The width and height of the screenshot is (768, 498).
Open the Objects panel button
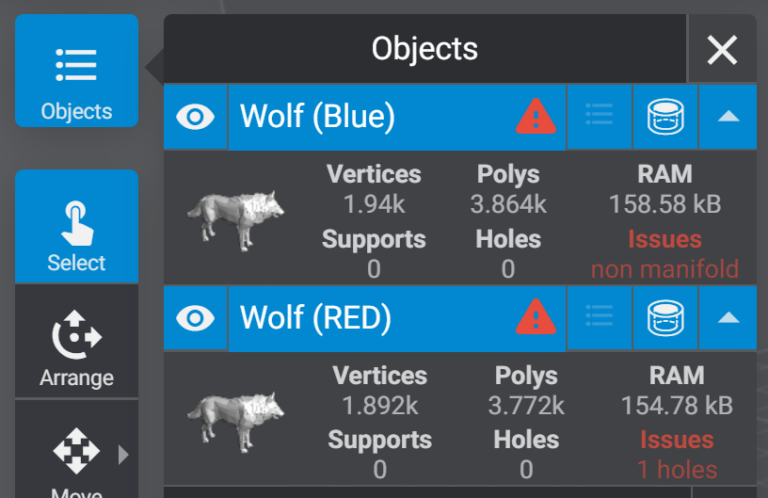(76, 71)
